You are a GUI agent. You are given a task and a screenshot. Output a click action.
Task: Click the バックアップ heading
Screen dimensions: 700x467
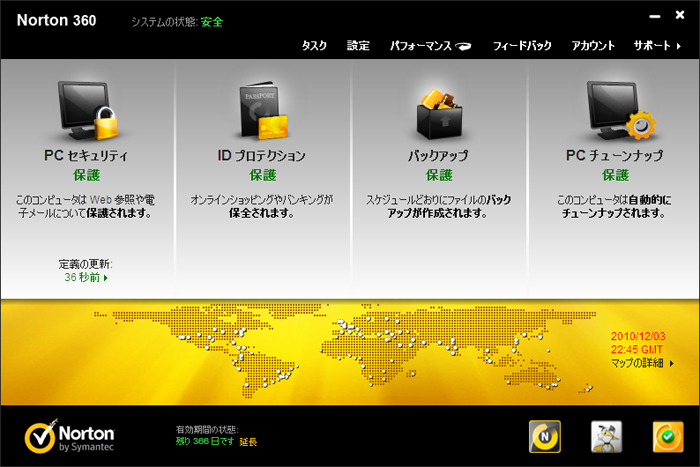[x=438, y=155]
